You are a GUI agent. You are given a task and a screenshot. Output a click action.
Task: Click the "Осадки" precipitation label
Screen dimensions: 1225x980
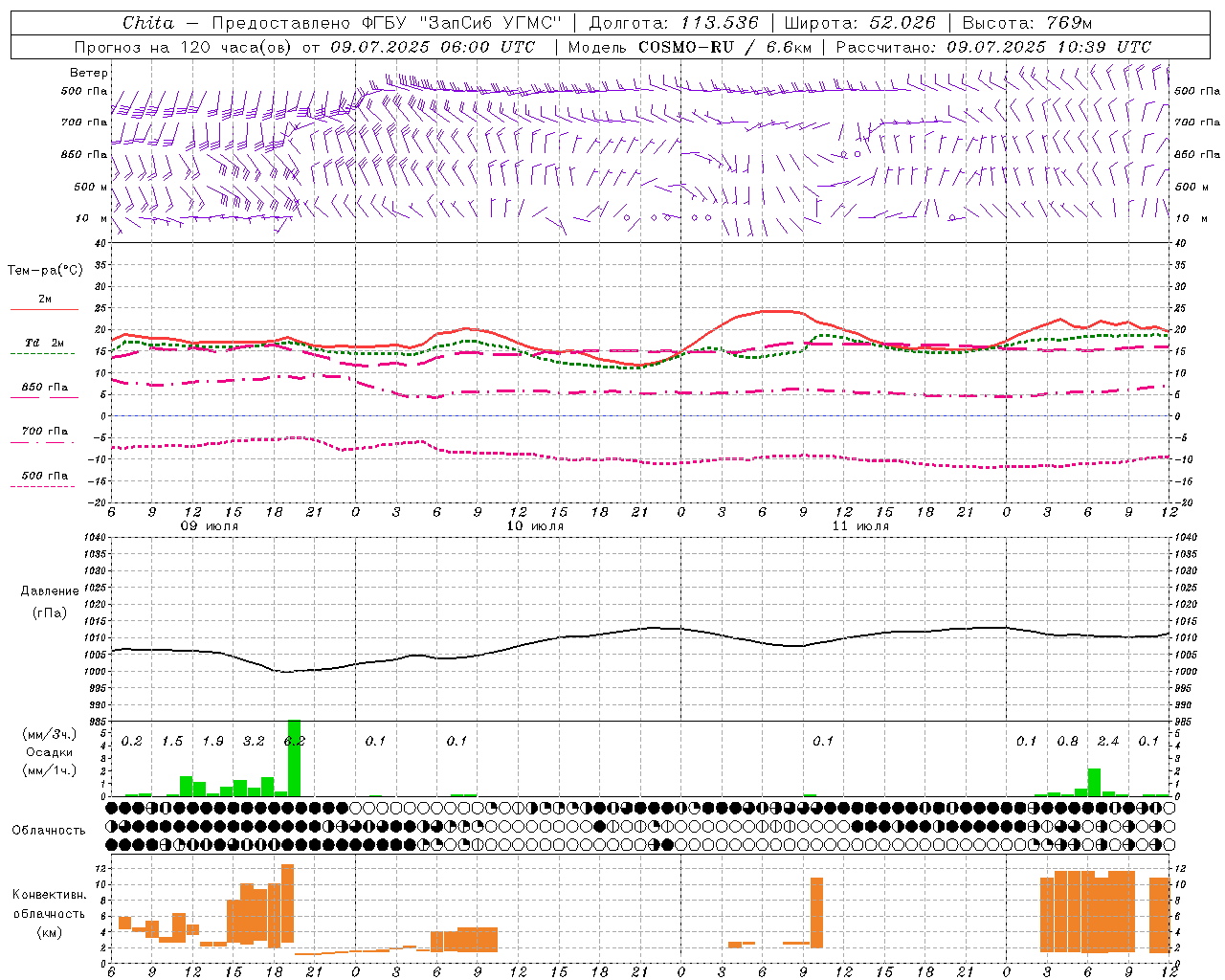pos(50,752)
